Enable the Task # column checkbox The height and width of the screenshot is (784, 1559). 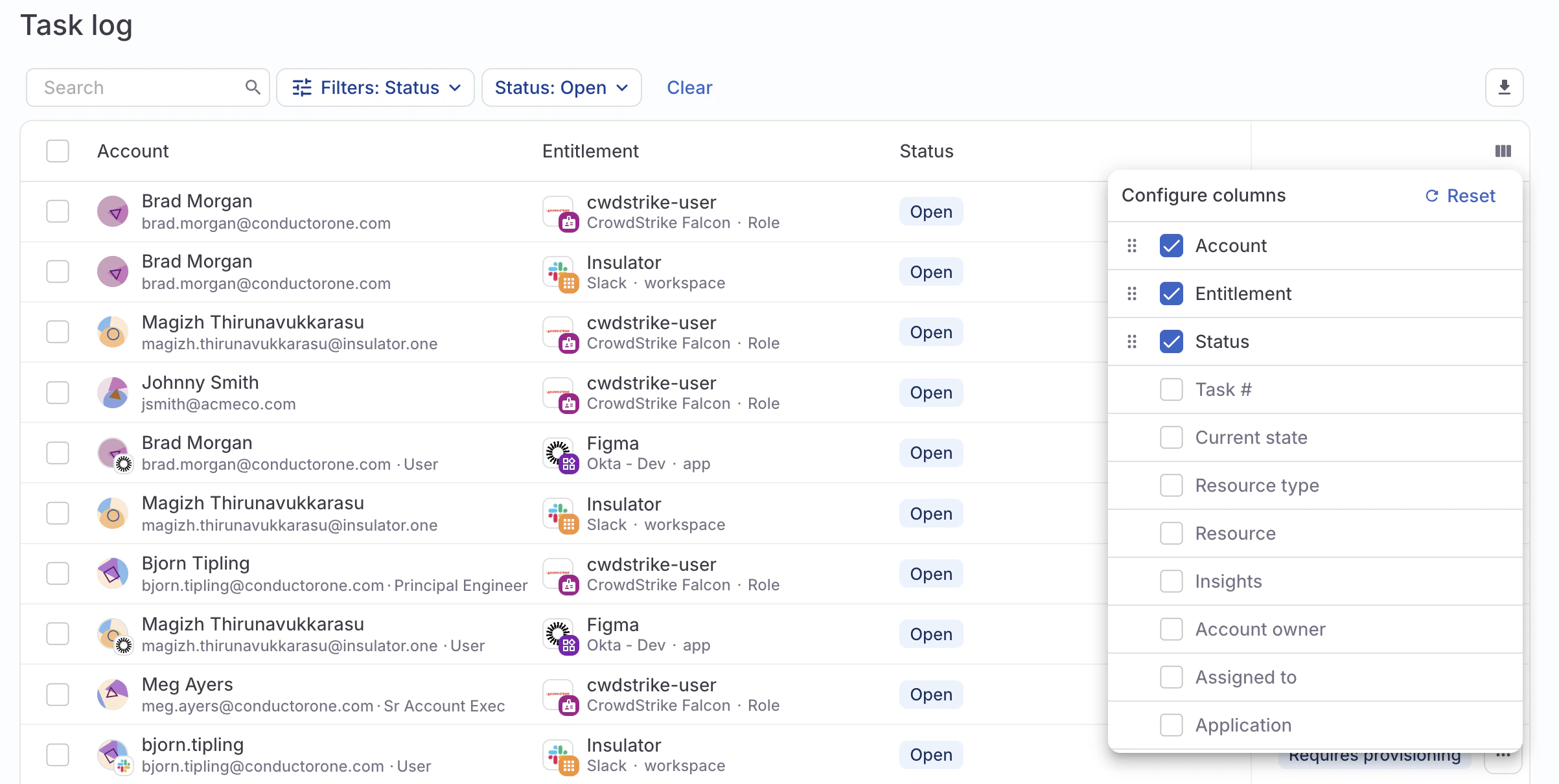coord(1171,389)
